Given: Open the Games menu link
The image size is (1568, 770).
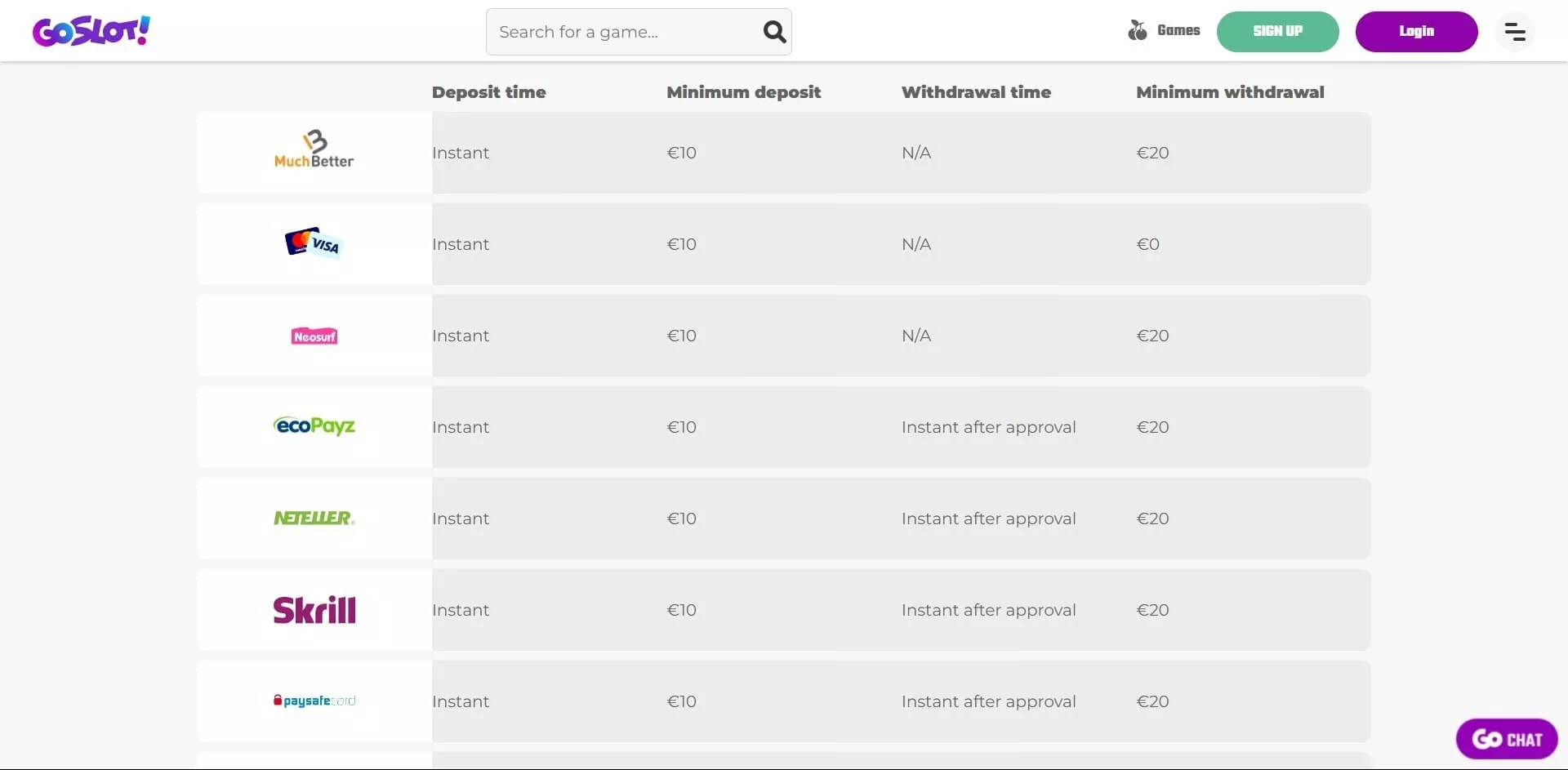Looking at the screenshot, I should (1178, 31).
